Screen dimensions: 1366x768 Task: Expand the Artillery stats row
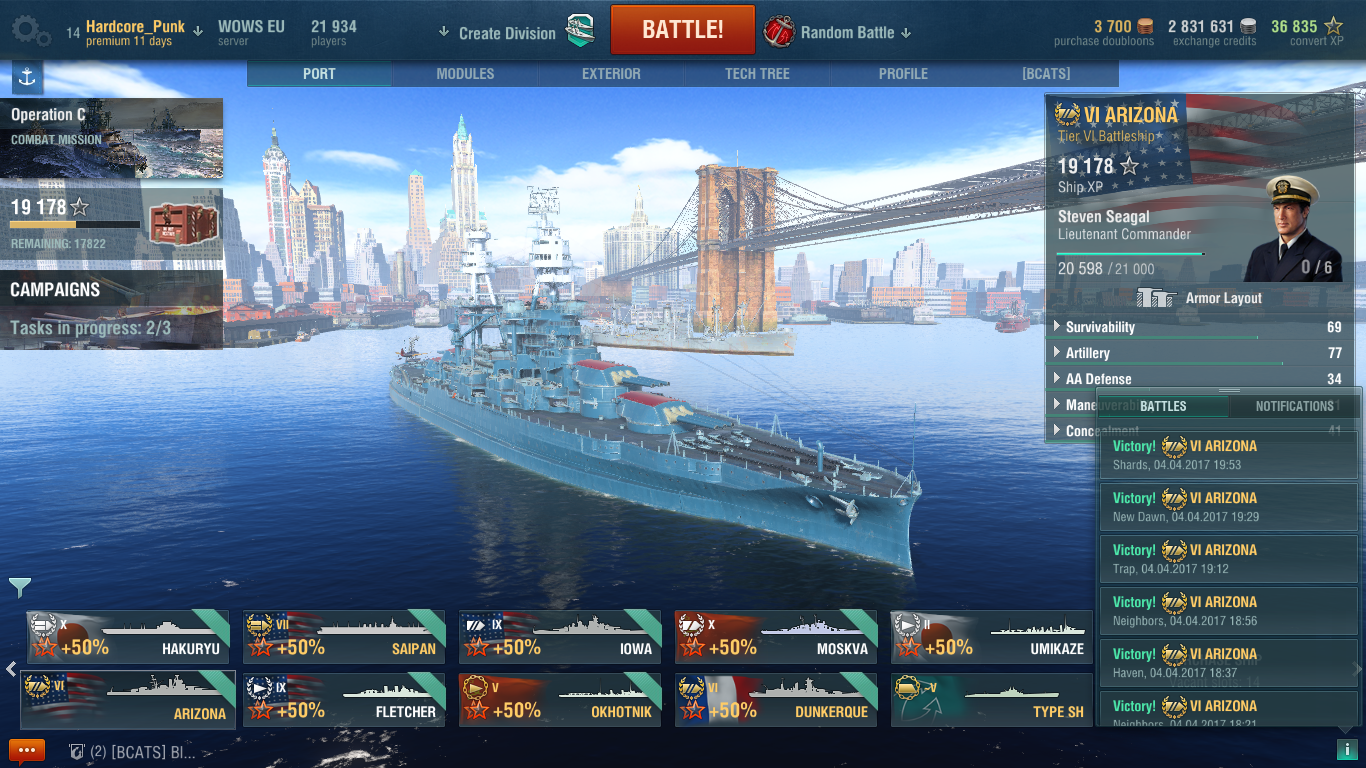(x=1198, y=353)
